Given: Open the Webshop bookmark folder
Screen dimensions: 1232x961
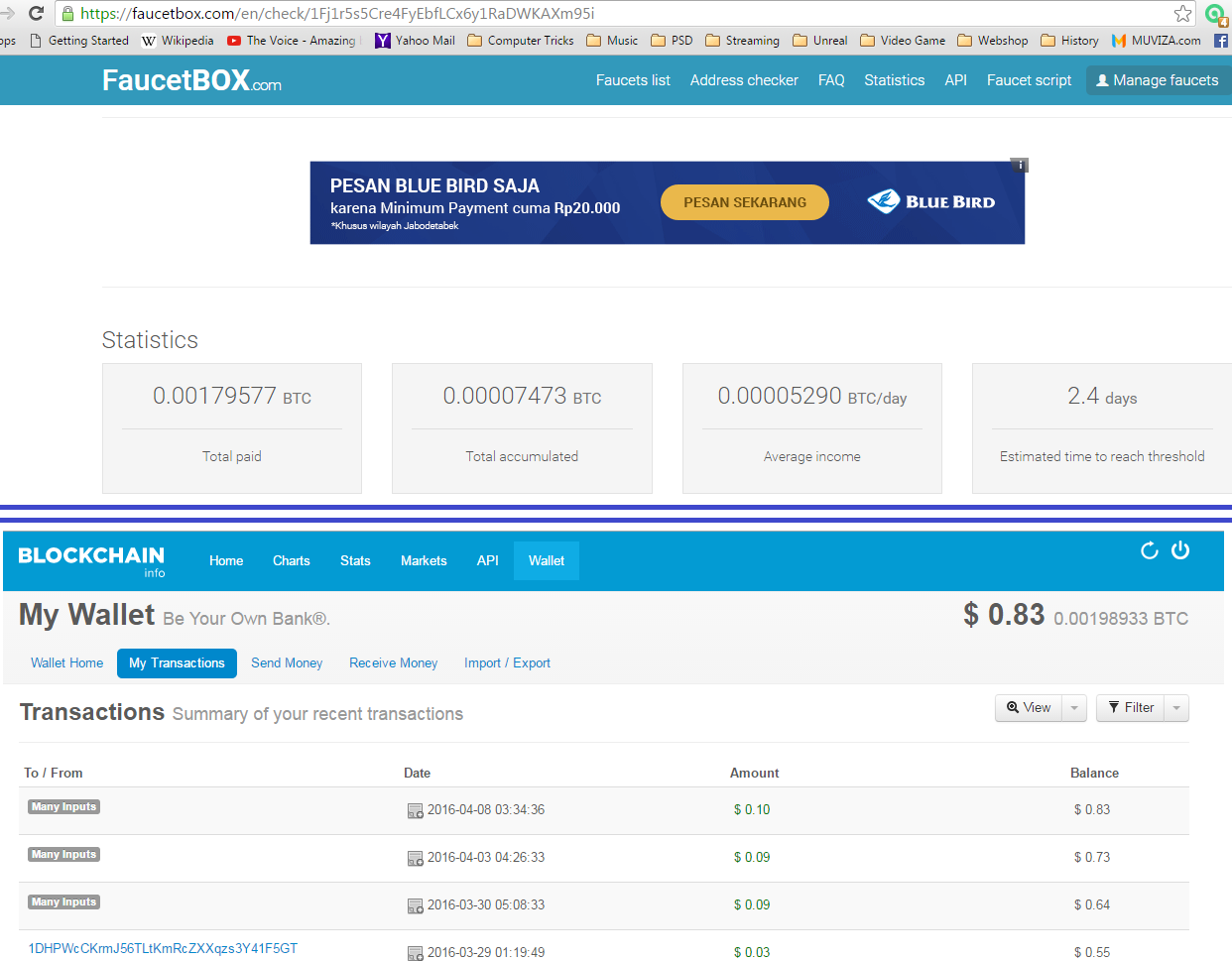Looking at the screenshot, I should (992, 41).
